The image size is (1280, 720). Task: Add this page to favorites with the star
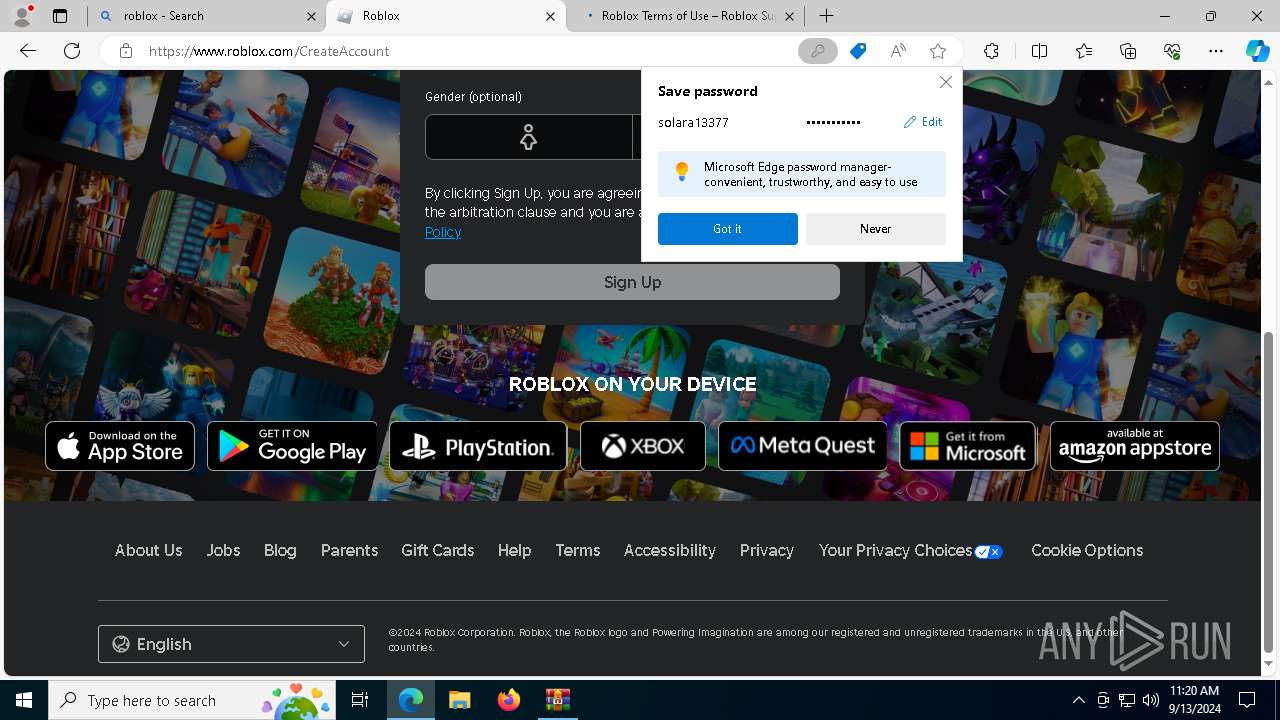(938, 51)
